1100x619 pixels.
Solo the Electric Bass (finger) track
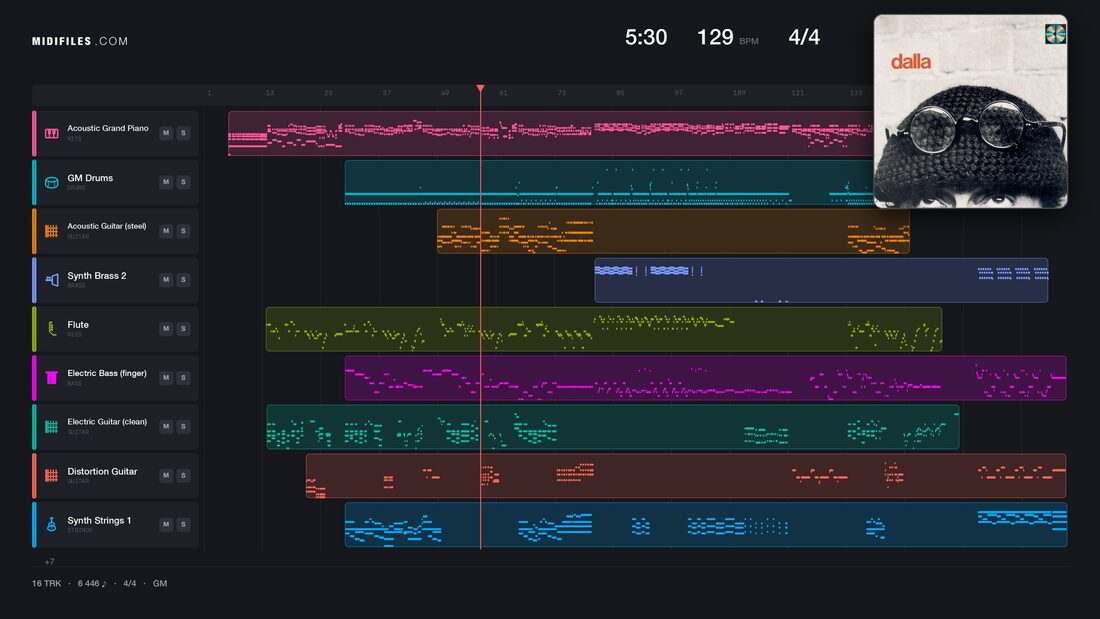[x=183, y=378]
